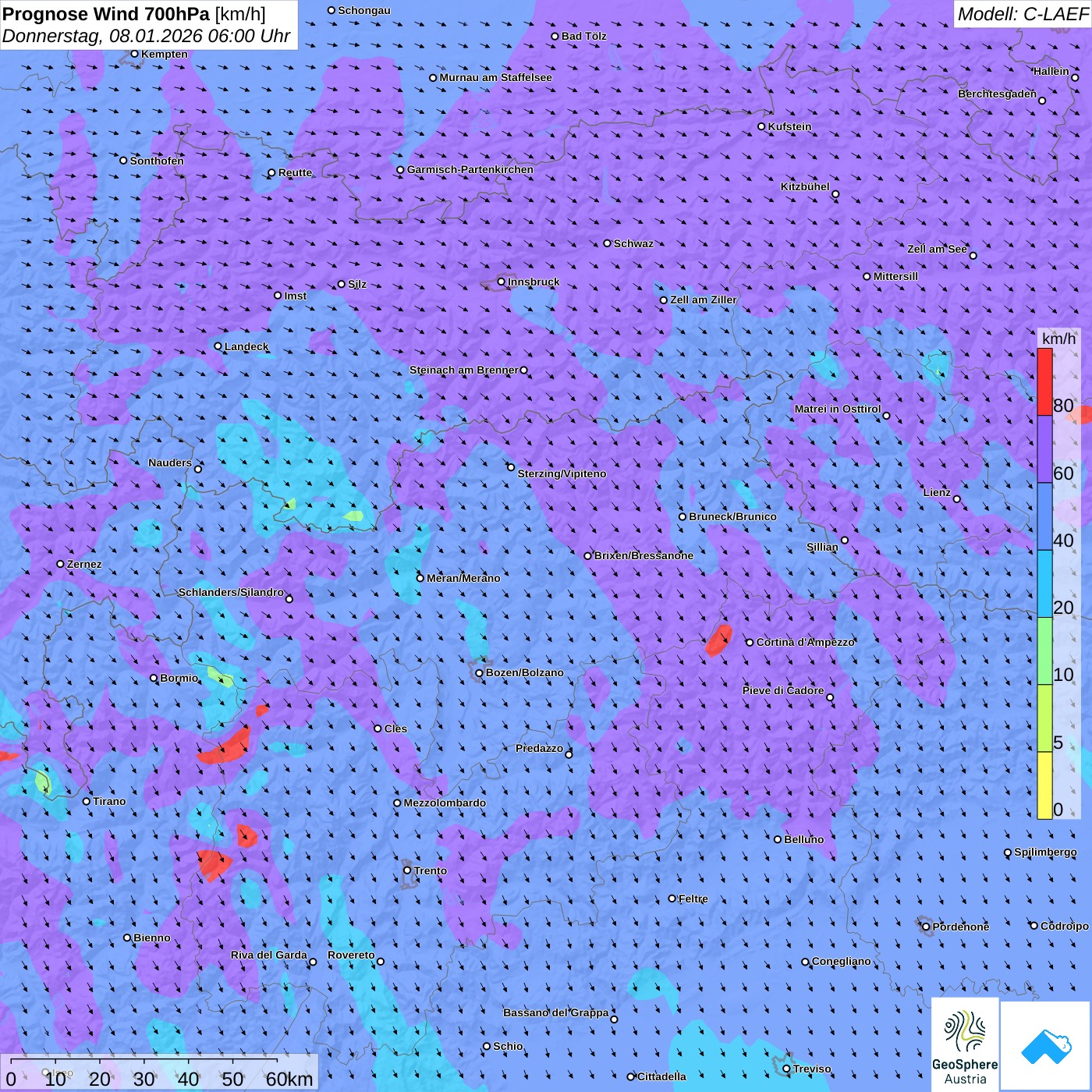This screenshot has width=1092, height=1092.
Task: Click the Pieve di Cadore label
Action: [x=783, y=690]
